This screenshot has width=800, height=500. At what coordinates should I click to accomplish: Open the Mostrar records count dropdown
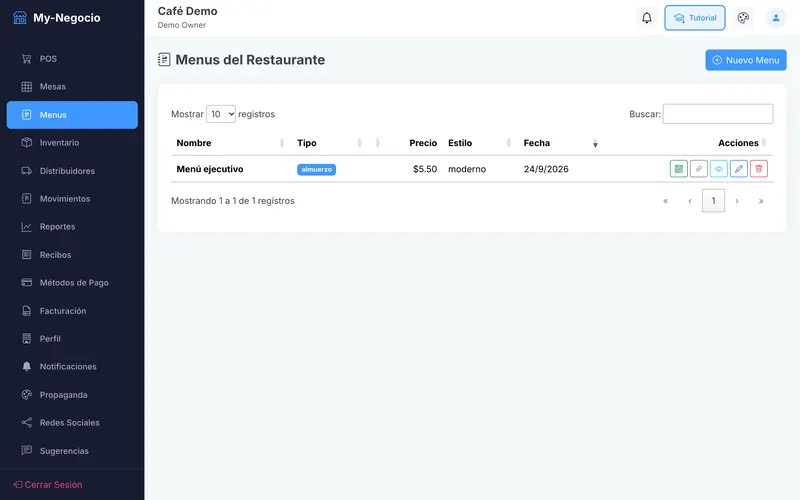click(220, 114)
